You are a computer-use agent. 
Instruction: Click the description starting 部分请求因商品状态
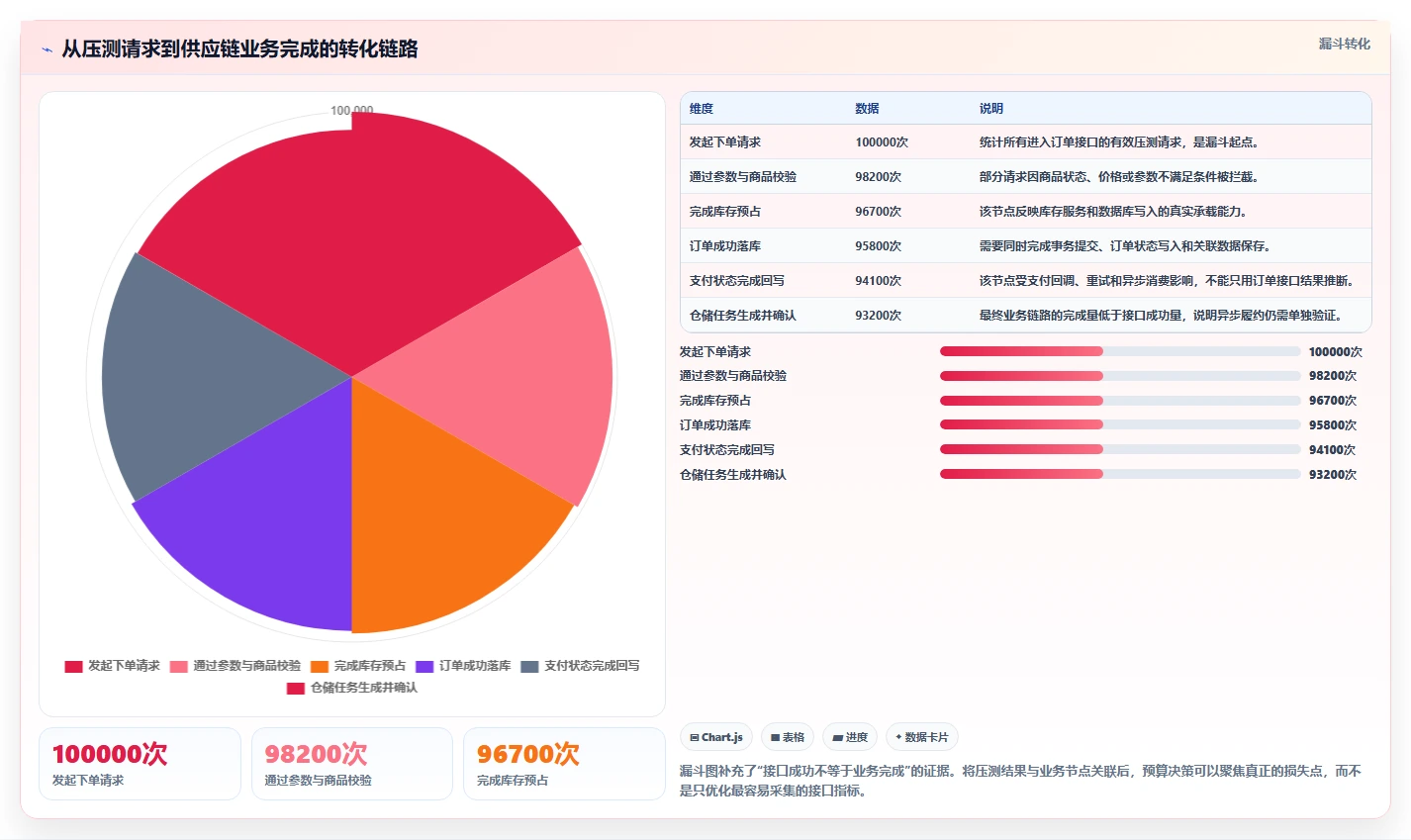[1119, 177]
